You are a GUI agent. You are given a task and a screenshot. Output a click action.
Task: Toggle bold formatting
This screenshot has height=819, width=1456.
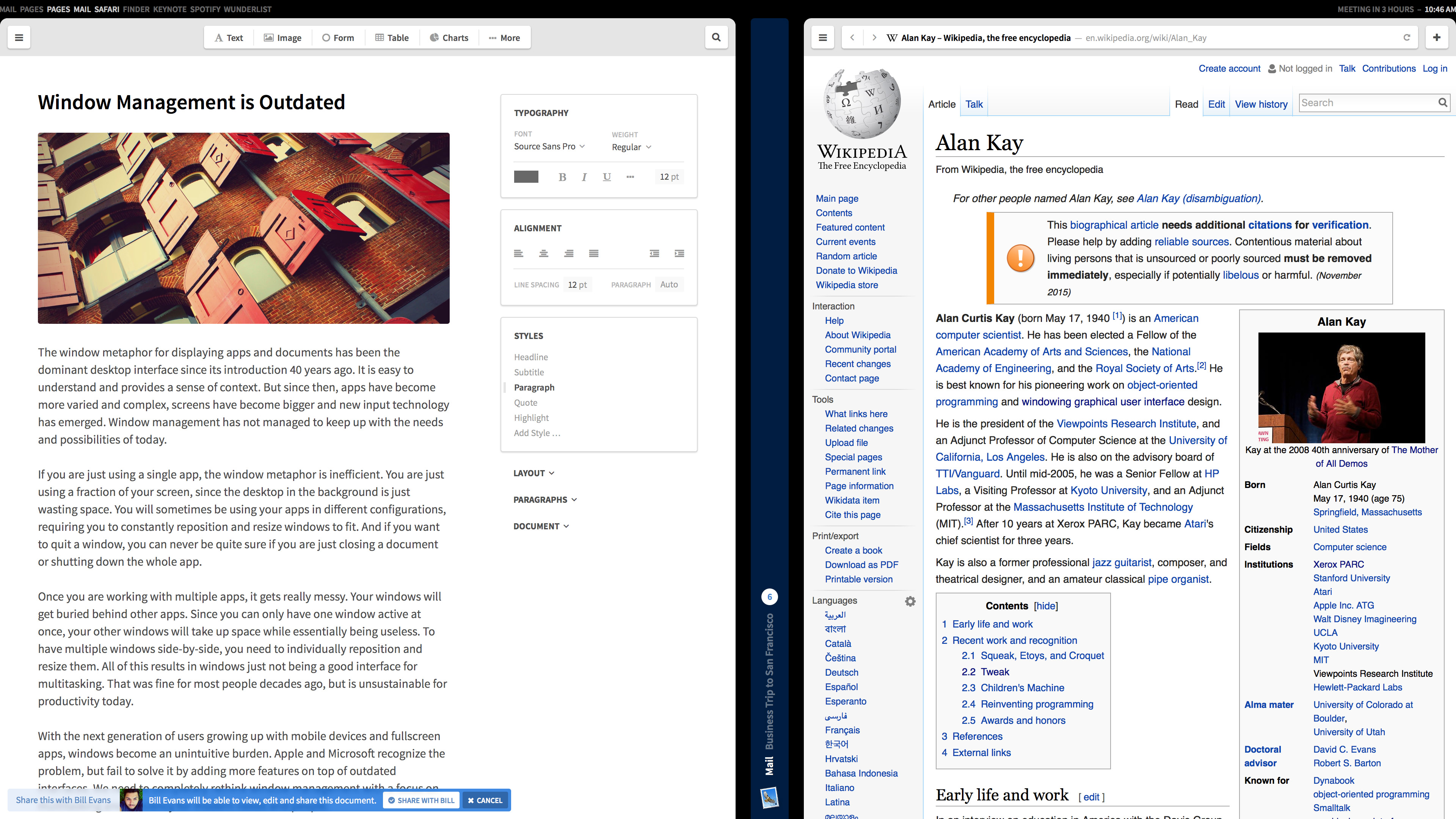(562, 177)
